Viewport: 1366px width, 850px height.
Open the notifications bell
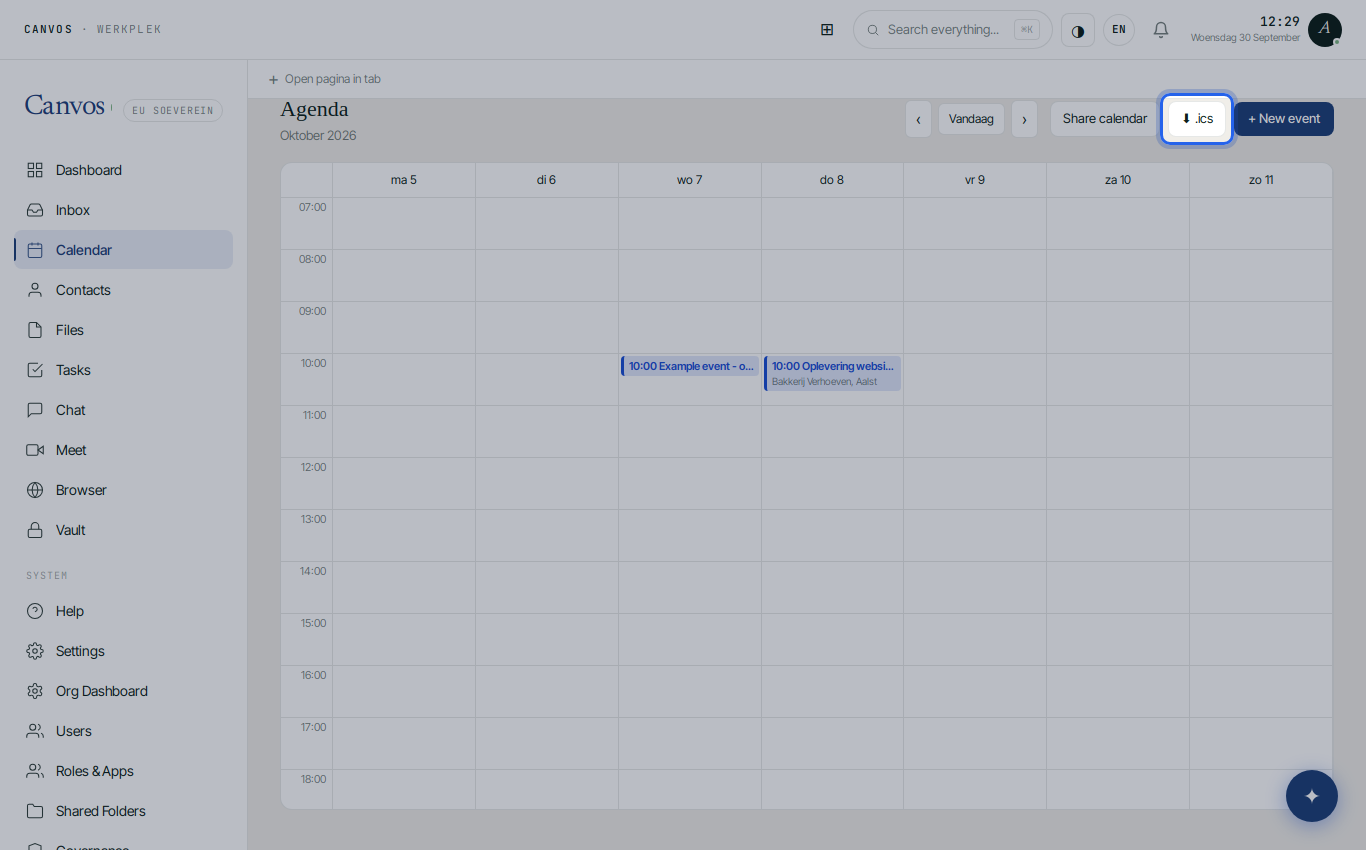click(1161, 30)
